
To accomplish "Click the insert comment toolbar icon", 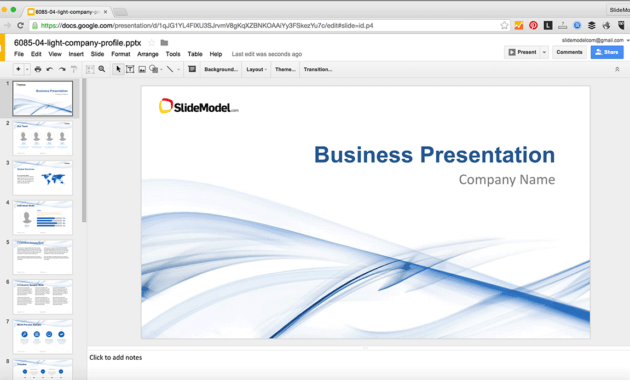I will [192, 69].
